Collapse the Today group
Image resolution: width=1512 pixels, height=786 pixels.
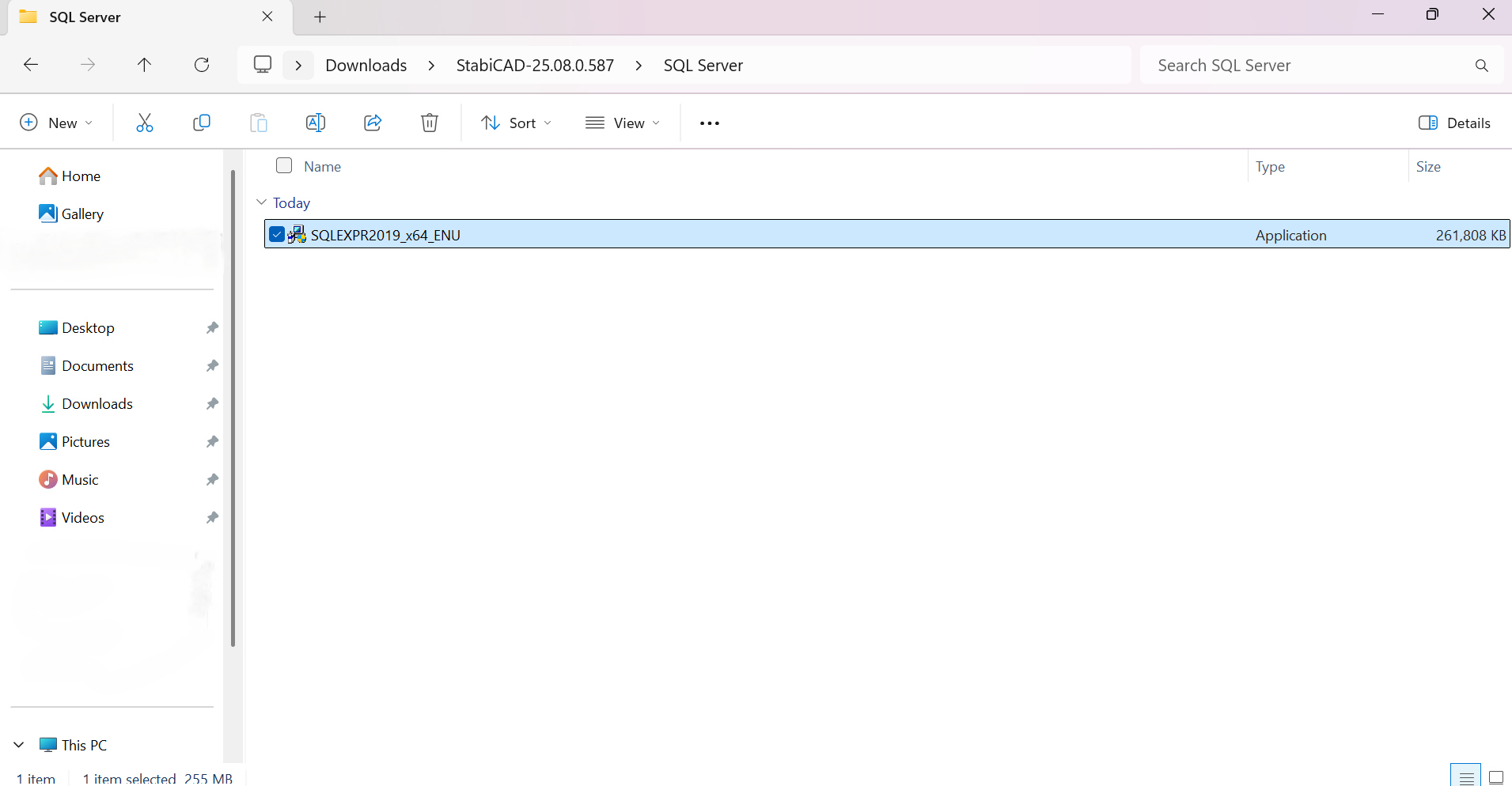(261, 202)
